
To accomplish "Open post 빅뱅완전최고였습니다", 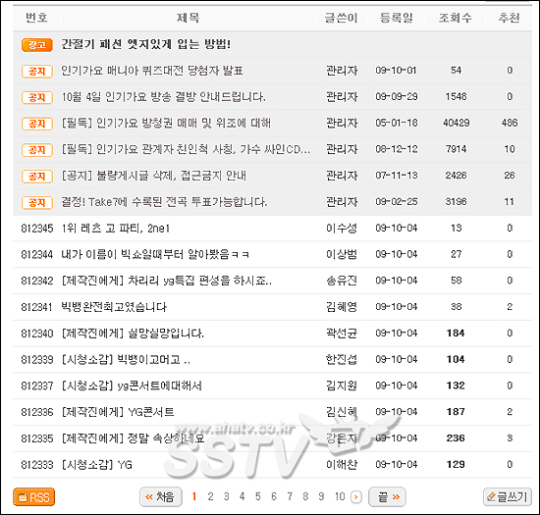I will (x=114, y=307).
